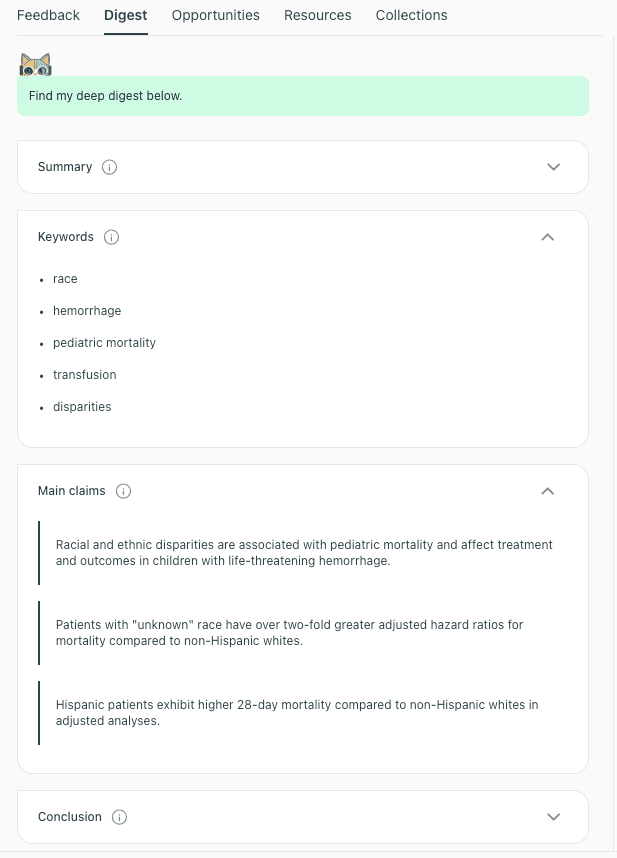Collapse the Keywords section chevron

[x=547, y=237]
